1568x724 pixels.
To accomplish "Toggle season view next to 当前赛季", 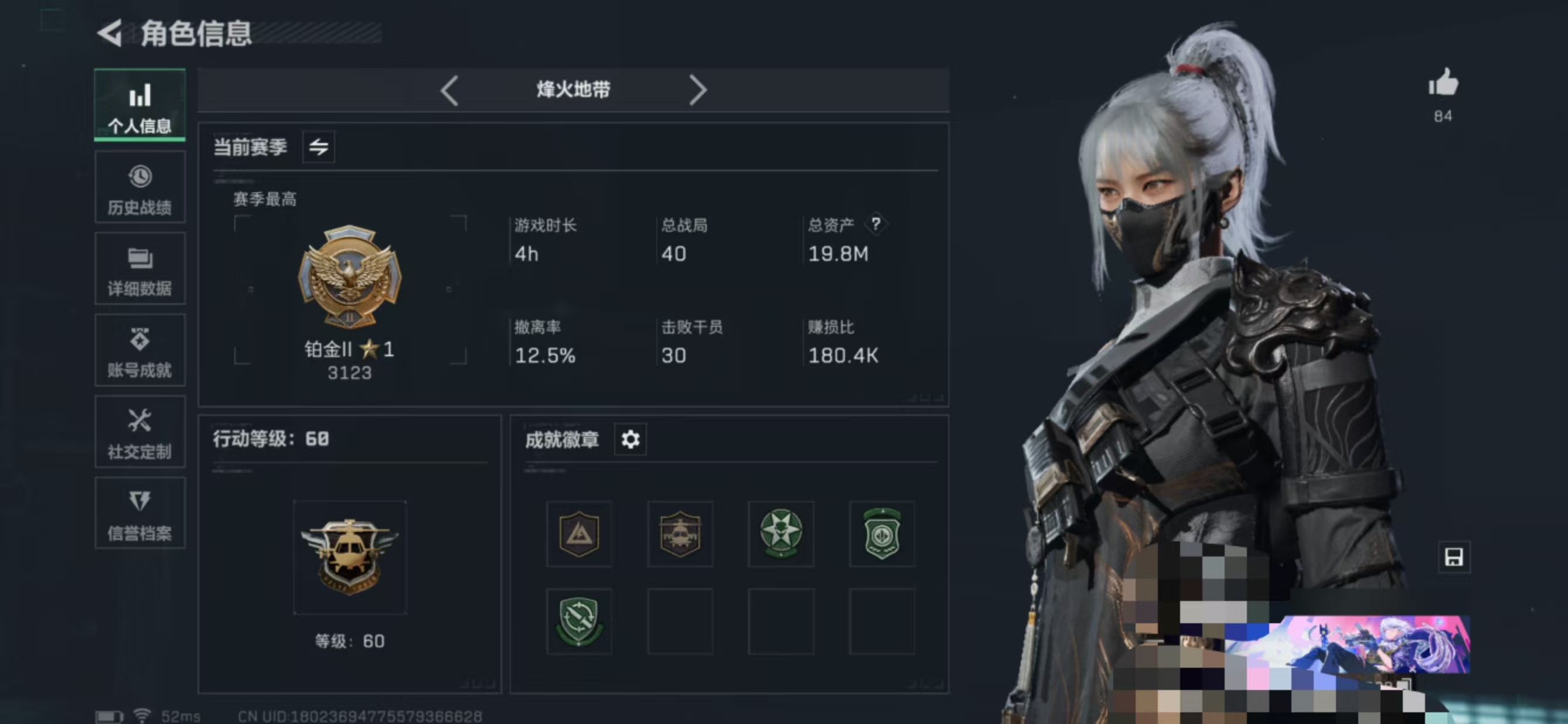I will tap(318, 146).
